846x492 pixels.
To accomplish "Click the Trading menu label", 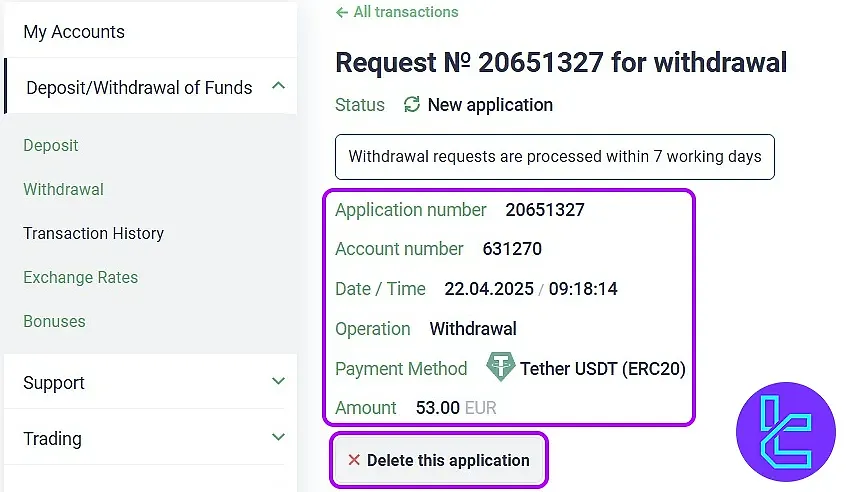I will tap(52, 438).
